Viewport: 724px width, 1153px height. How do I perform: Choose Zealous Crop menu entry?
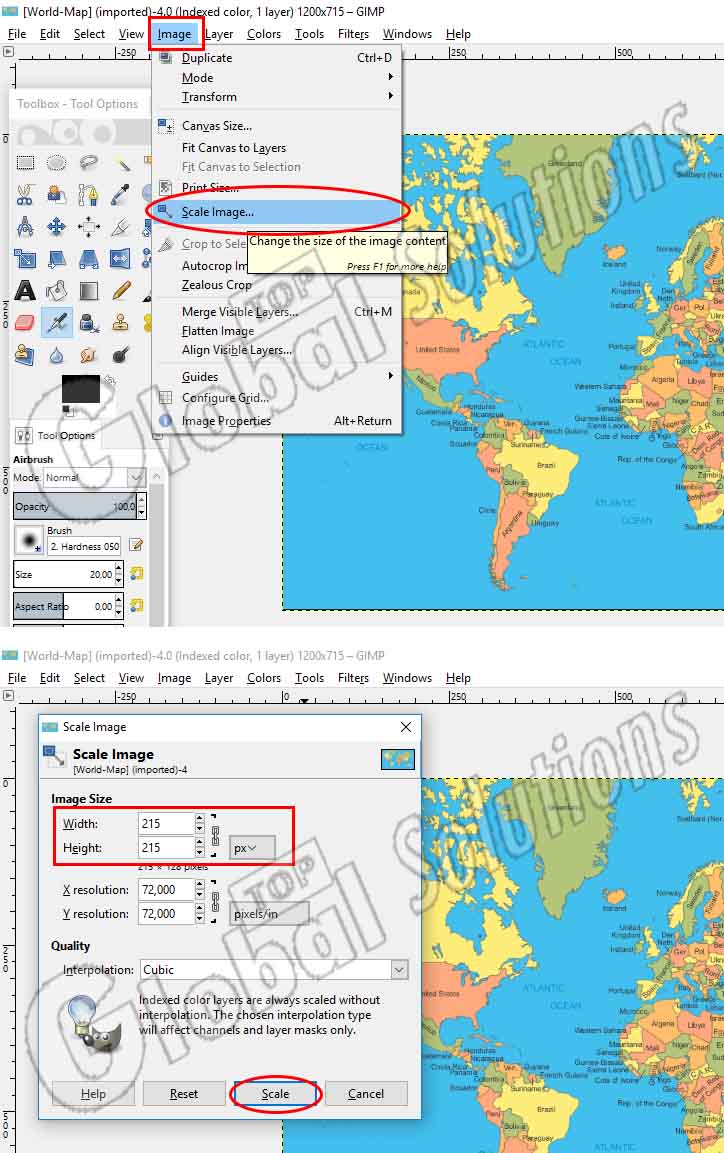pyautogui.click(x=276, y=285)
